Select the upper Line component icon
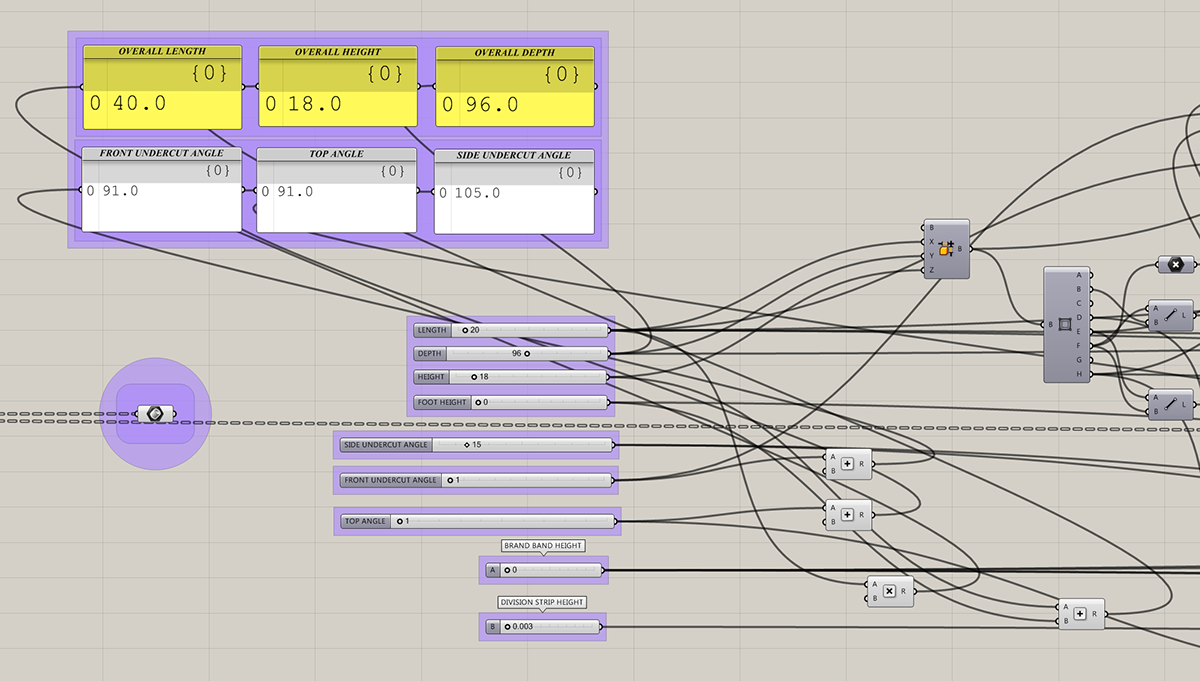 click(1170, 316)
